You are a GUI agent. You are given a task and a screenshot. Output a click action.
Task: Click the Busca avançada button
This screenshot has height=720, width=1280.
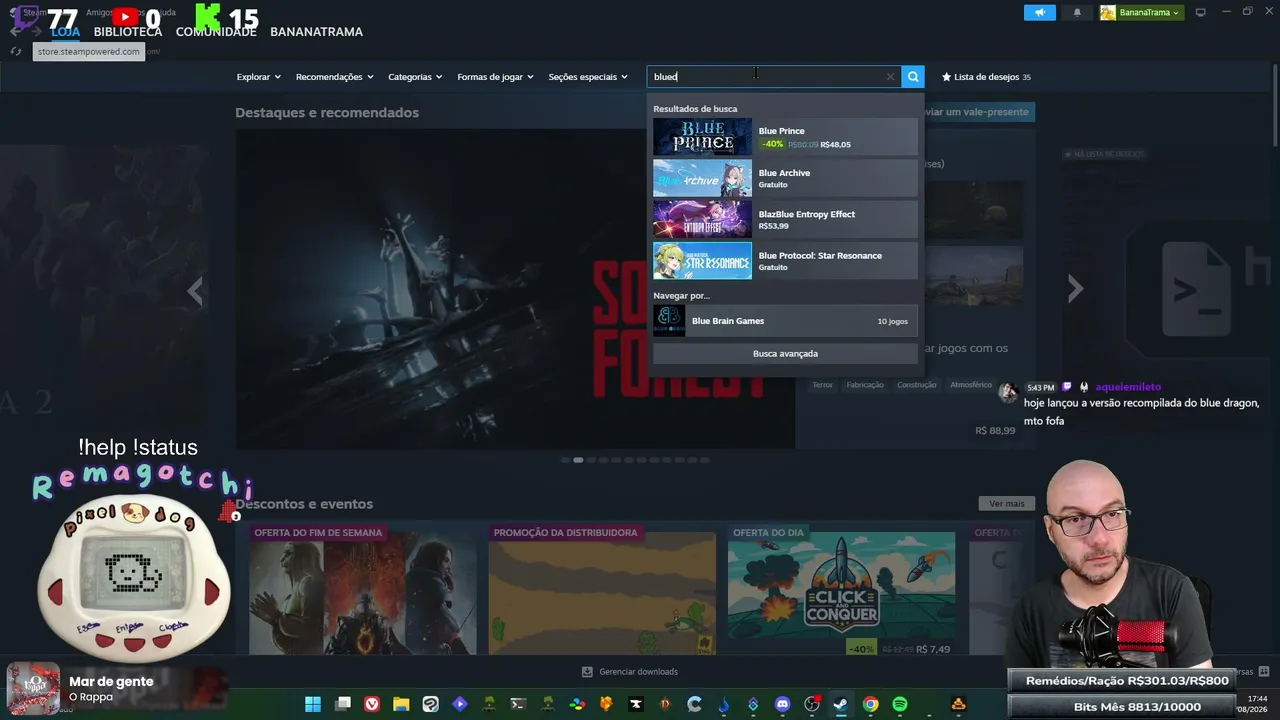pos(785,354)
